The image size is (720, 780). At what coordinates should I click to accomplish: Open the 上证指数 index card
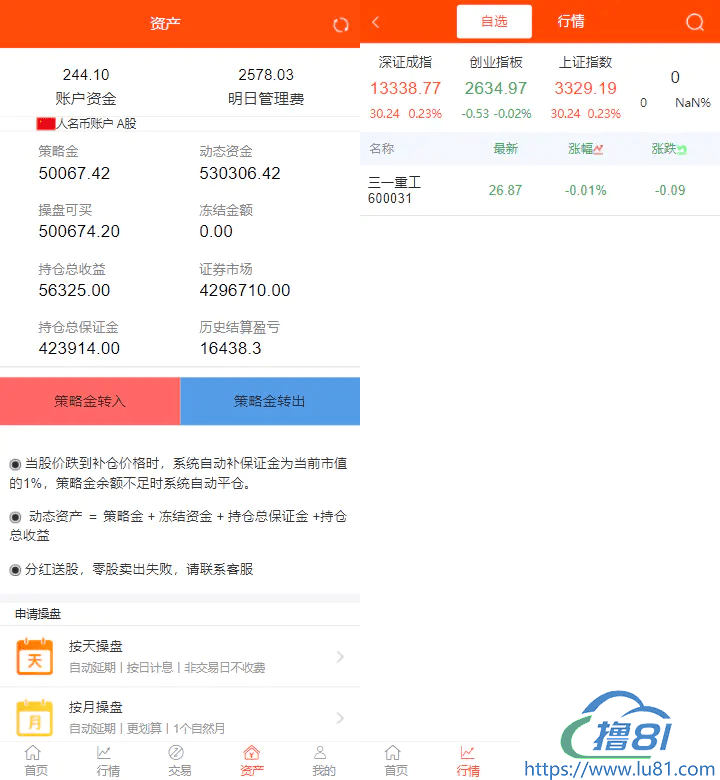(585, 88)
